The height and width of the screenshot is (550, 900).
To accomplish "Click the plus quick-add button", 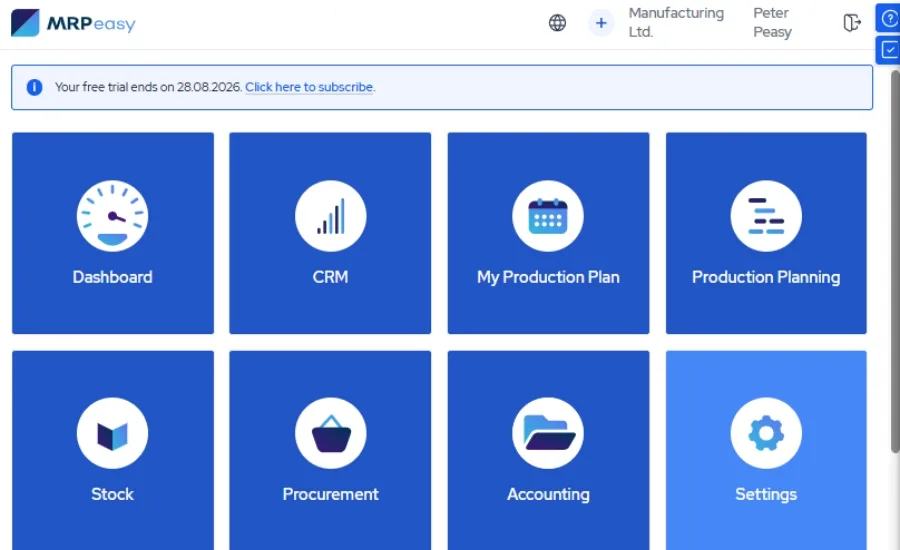I will pyautogui.click(x=601, y=23).
